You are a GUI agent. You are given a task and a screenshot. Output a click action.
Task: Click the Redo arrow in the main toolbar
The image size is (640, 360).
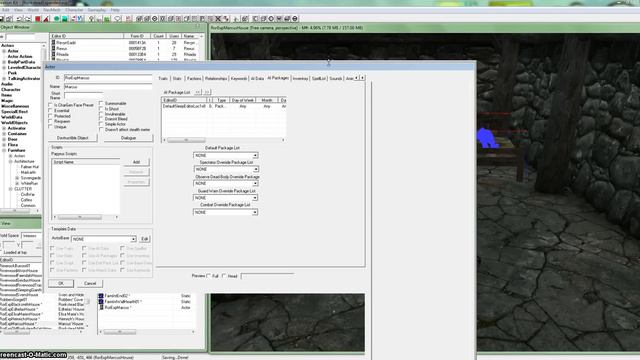(x=27, y=19)
